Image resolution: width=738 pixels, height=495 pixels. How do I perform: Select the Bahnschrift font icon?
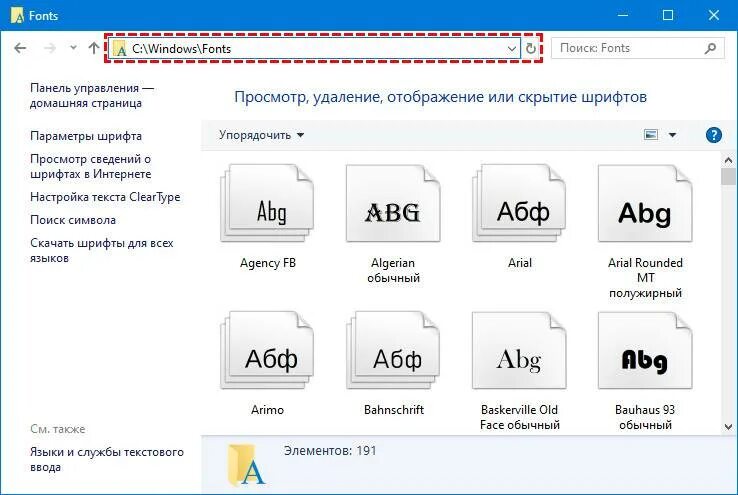click(x=393, y=350)
